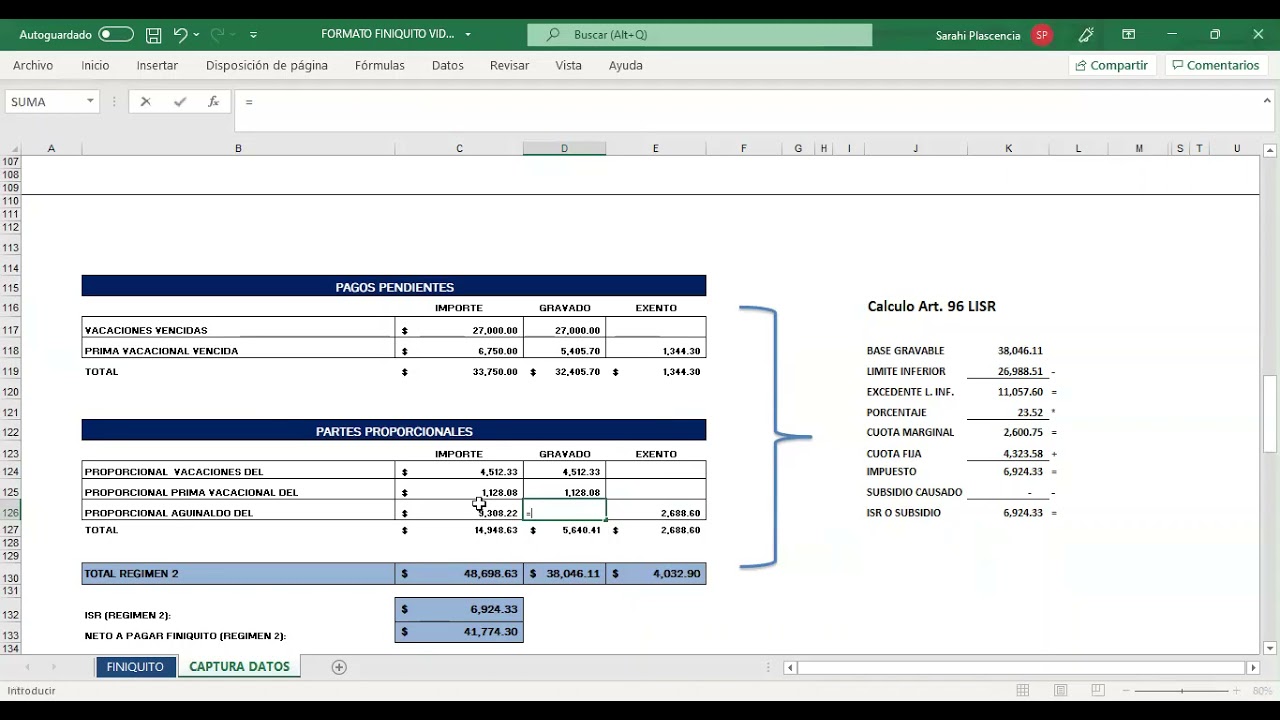The height and width of the screenshot is (720, 1280).
Task: Open the Comentarios pane button
Action: click(1215, 65)
